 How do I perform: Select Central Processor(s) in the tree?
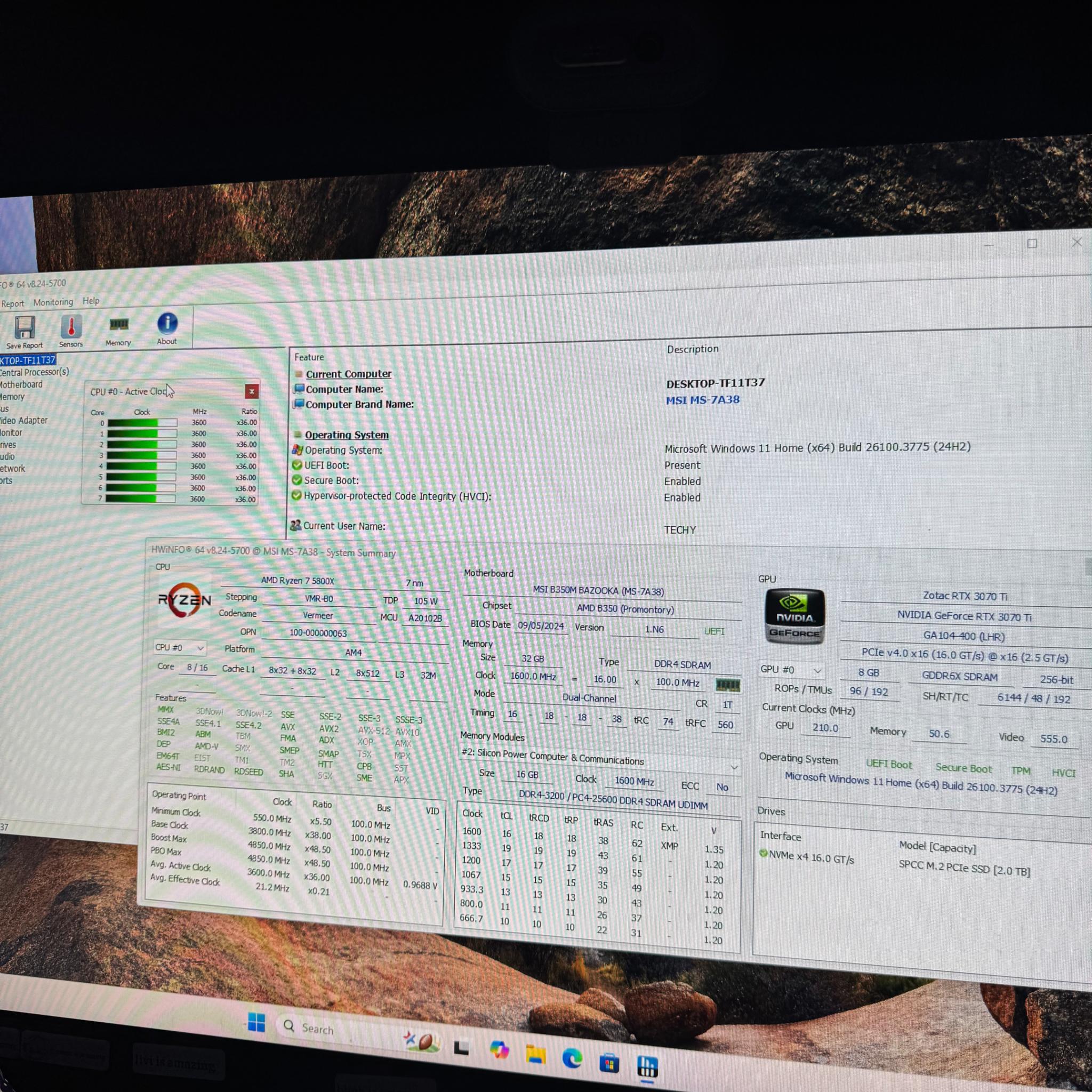point(35,373)
